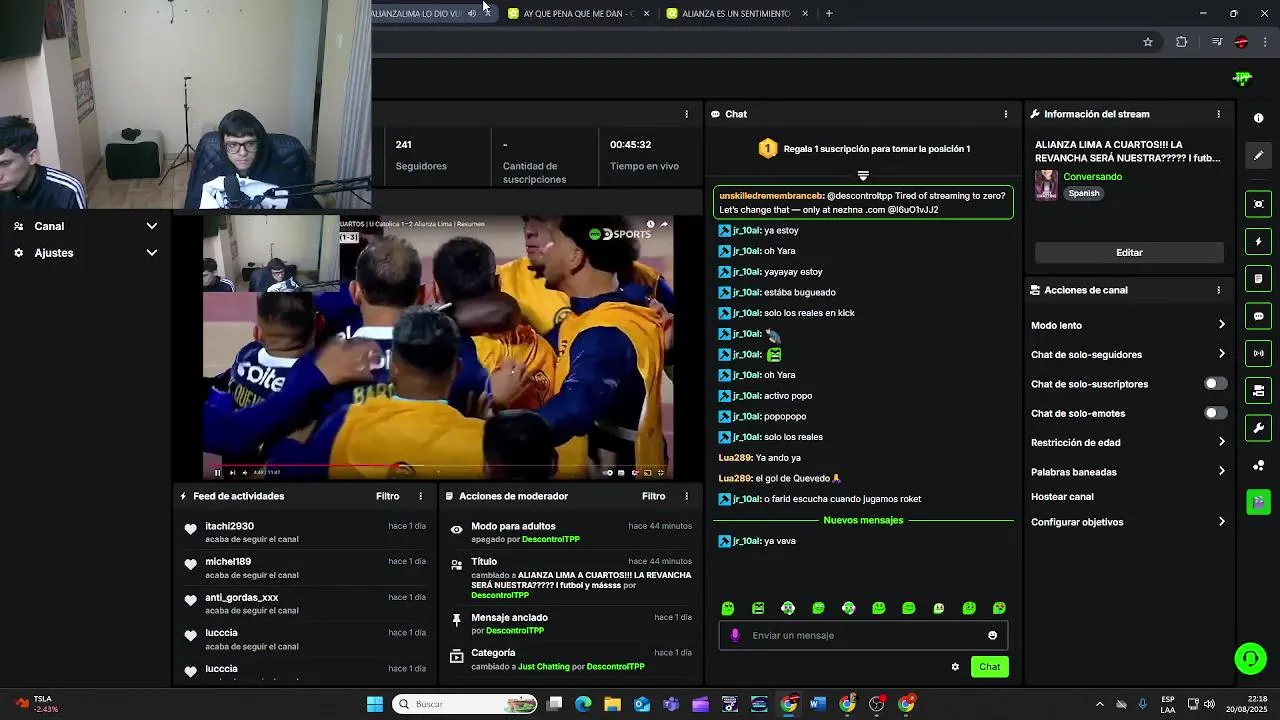The height and width of the screenshot is (720, 1280).
Task: Expand Palabras baneadas options
Action: click(x=1221, y=472)
